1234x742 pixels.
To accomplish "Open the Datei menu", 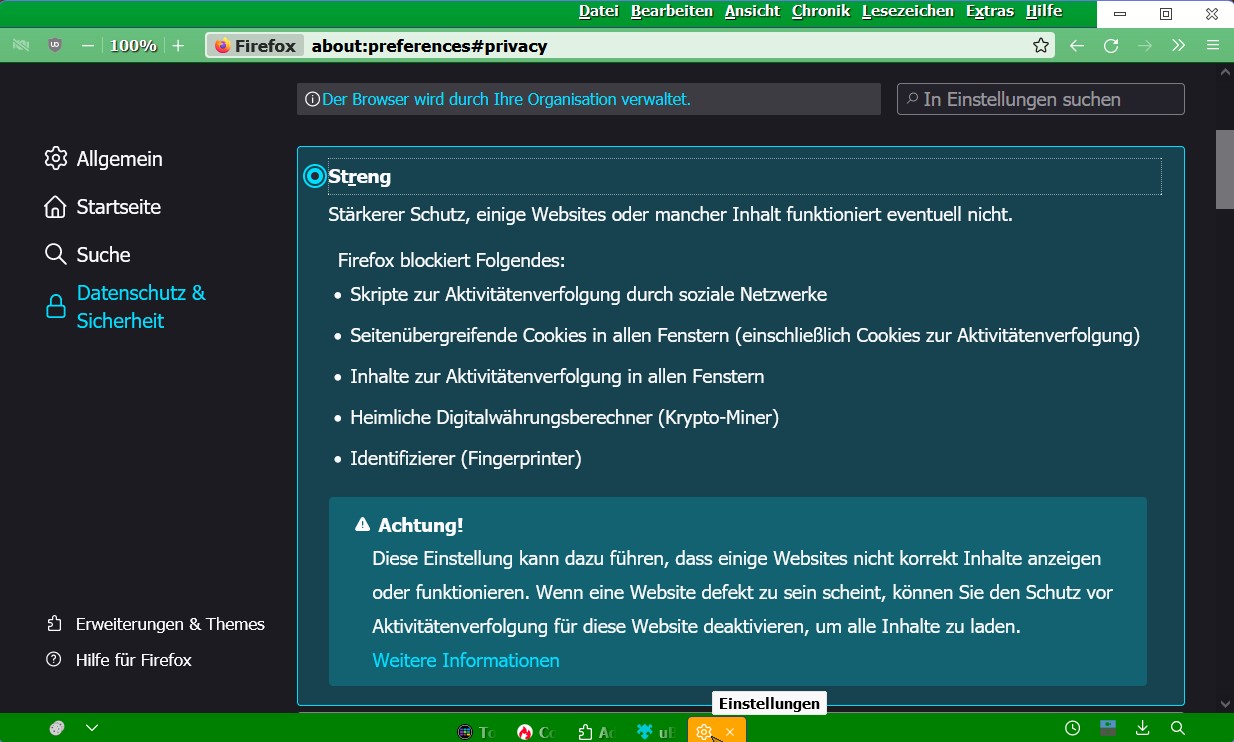I will (x=599, y=11).
